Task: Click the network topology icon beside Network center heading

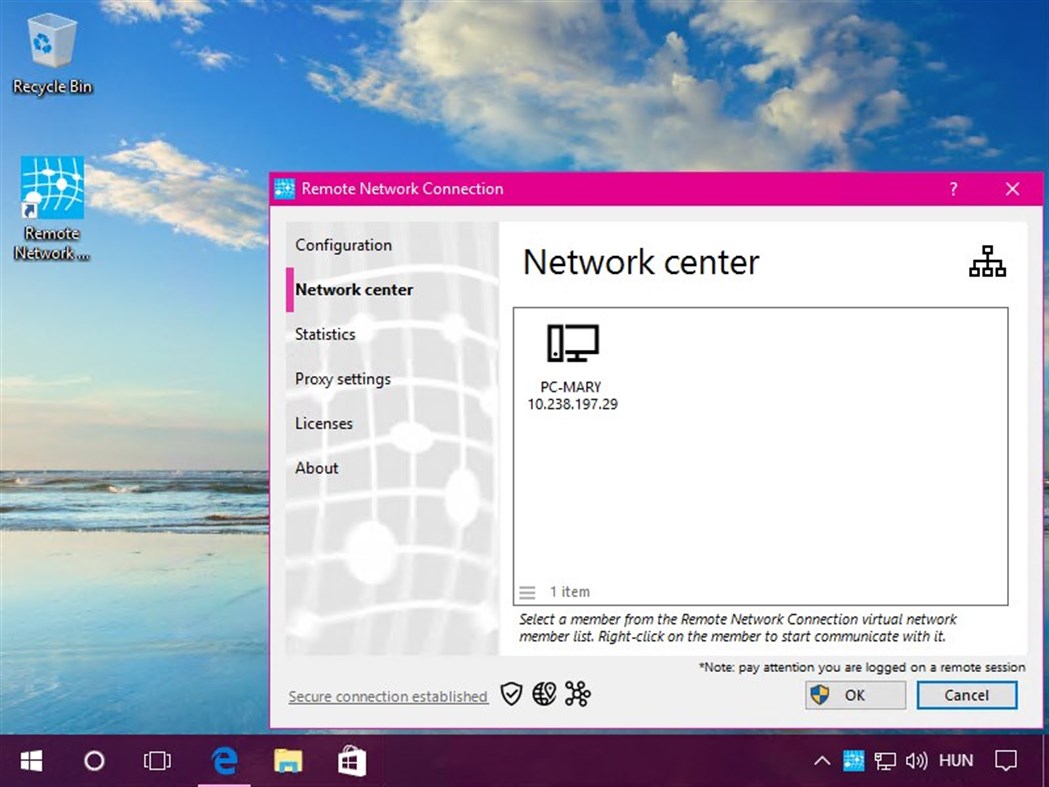Action: click(x=987, y=262)
